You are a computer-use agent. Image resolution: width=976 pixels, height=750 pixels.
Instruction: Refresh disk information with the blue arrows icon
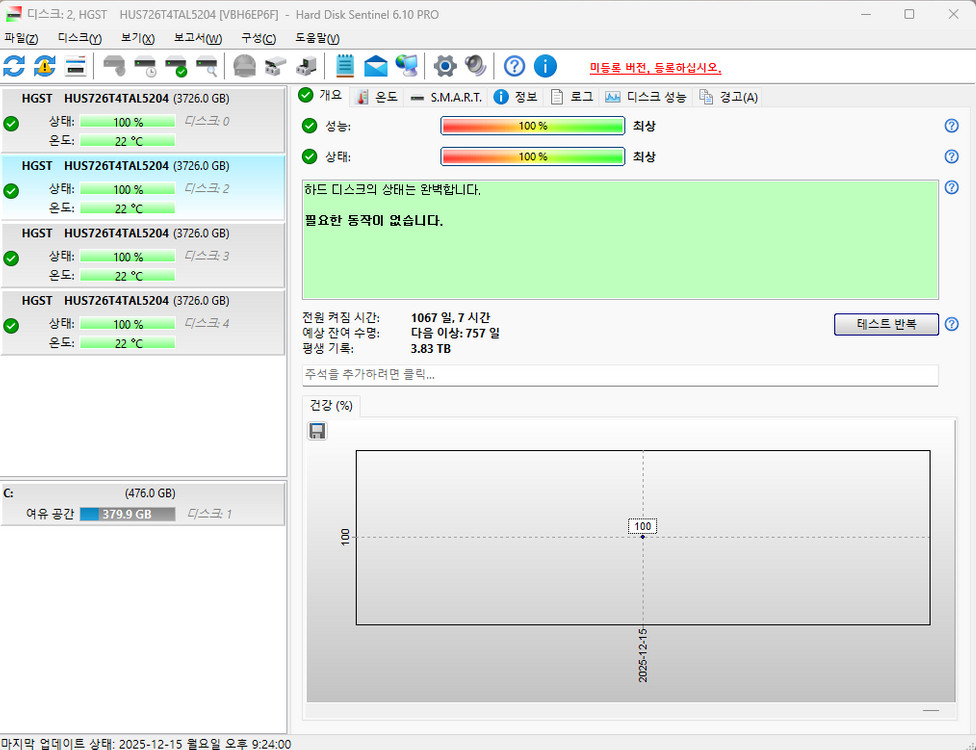(x=13, y=65)
